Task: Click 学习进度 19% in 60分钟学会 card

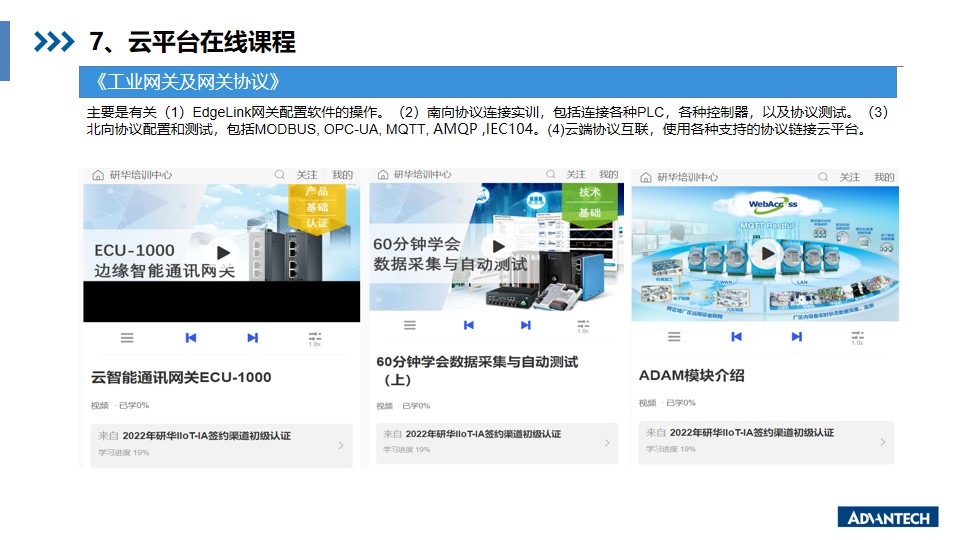Action: click(x=407, y=449)
